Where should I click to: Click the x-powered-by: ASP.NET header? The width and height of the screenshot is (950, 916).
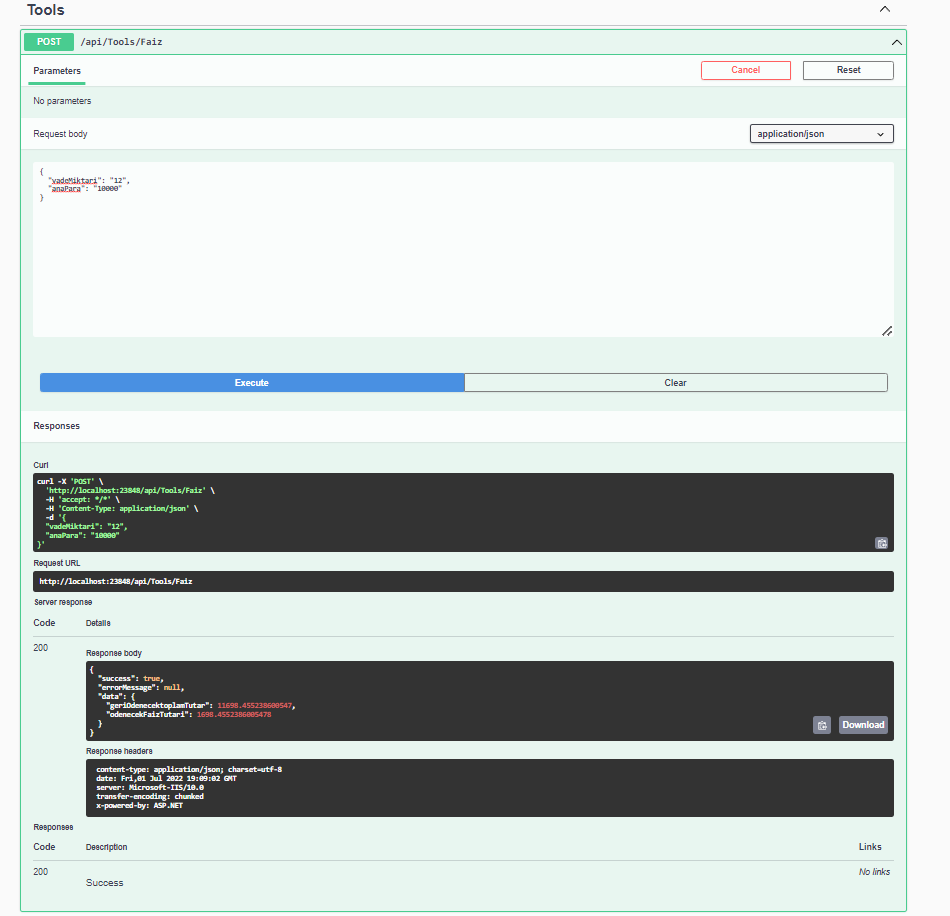(139, 806)
